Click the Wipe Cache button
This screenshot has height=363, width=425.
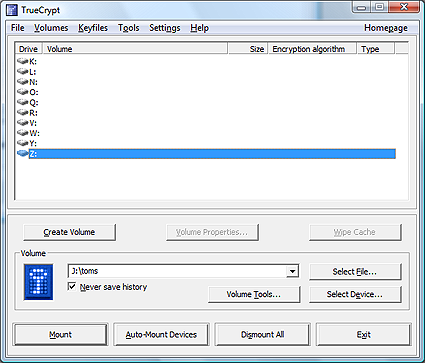coord(355,232)
